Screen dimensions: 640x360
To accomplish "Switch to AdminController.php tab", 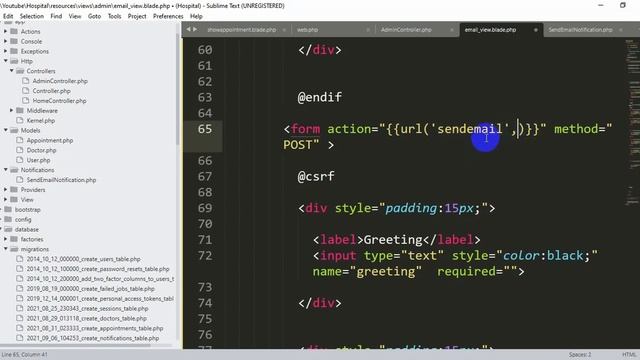I will pyautogui.click(x=406, y=30).
